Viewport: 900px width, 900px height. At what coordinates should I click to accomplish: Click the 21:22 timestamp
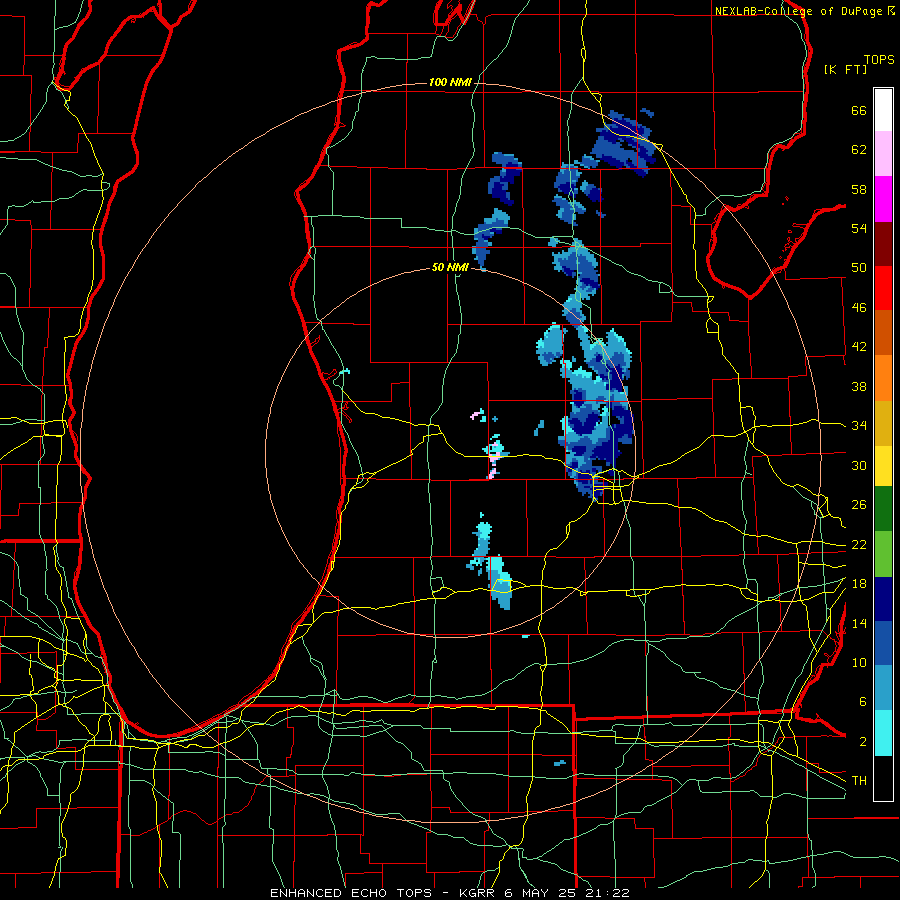tap(608, 893)
